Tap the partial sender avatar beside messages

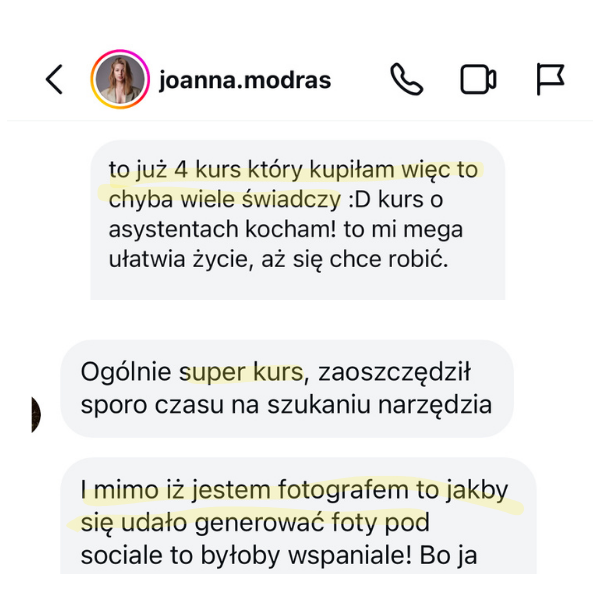(36, 415)
